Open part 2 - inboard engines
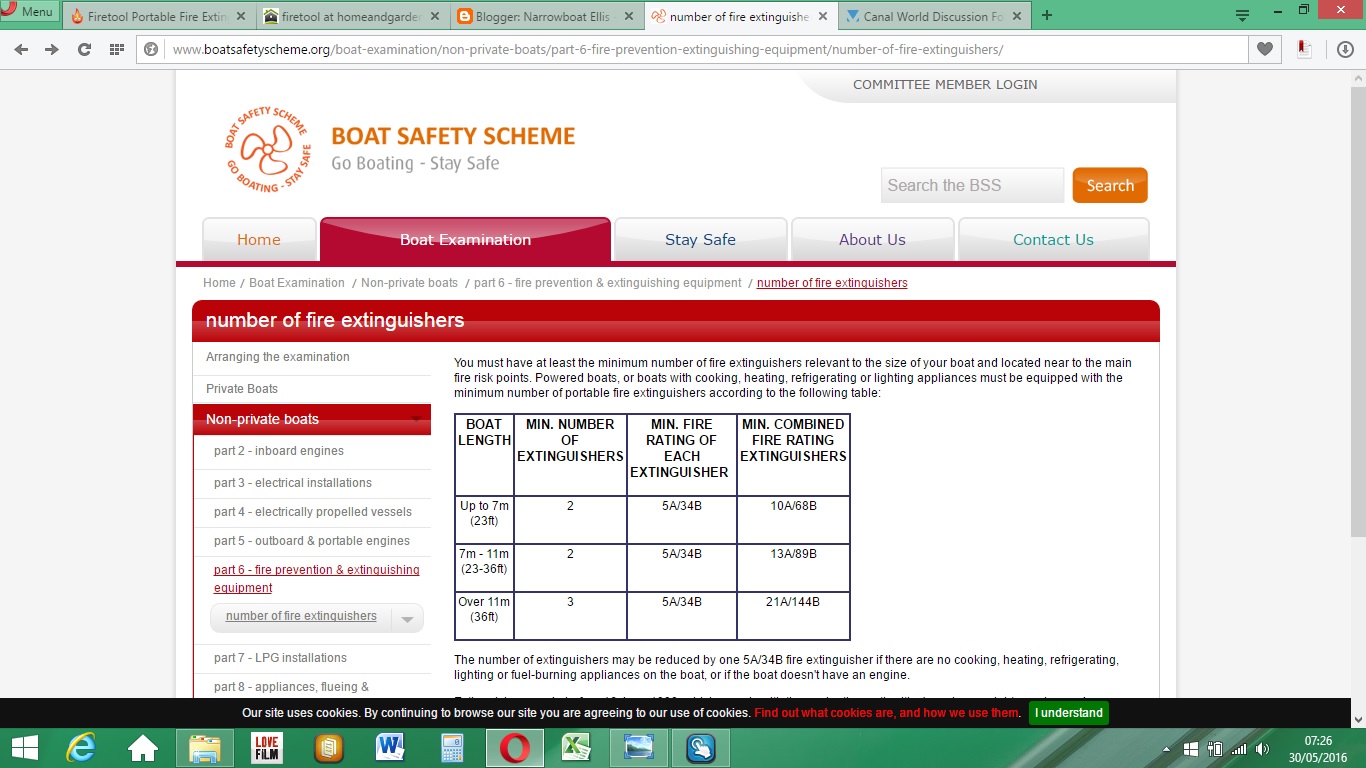The height and width of the screenshot is (768, 1366). click(x=279, y=451)
